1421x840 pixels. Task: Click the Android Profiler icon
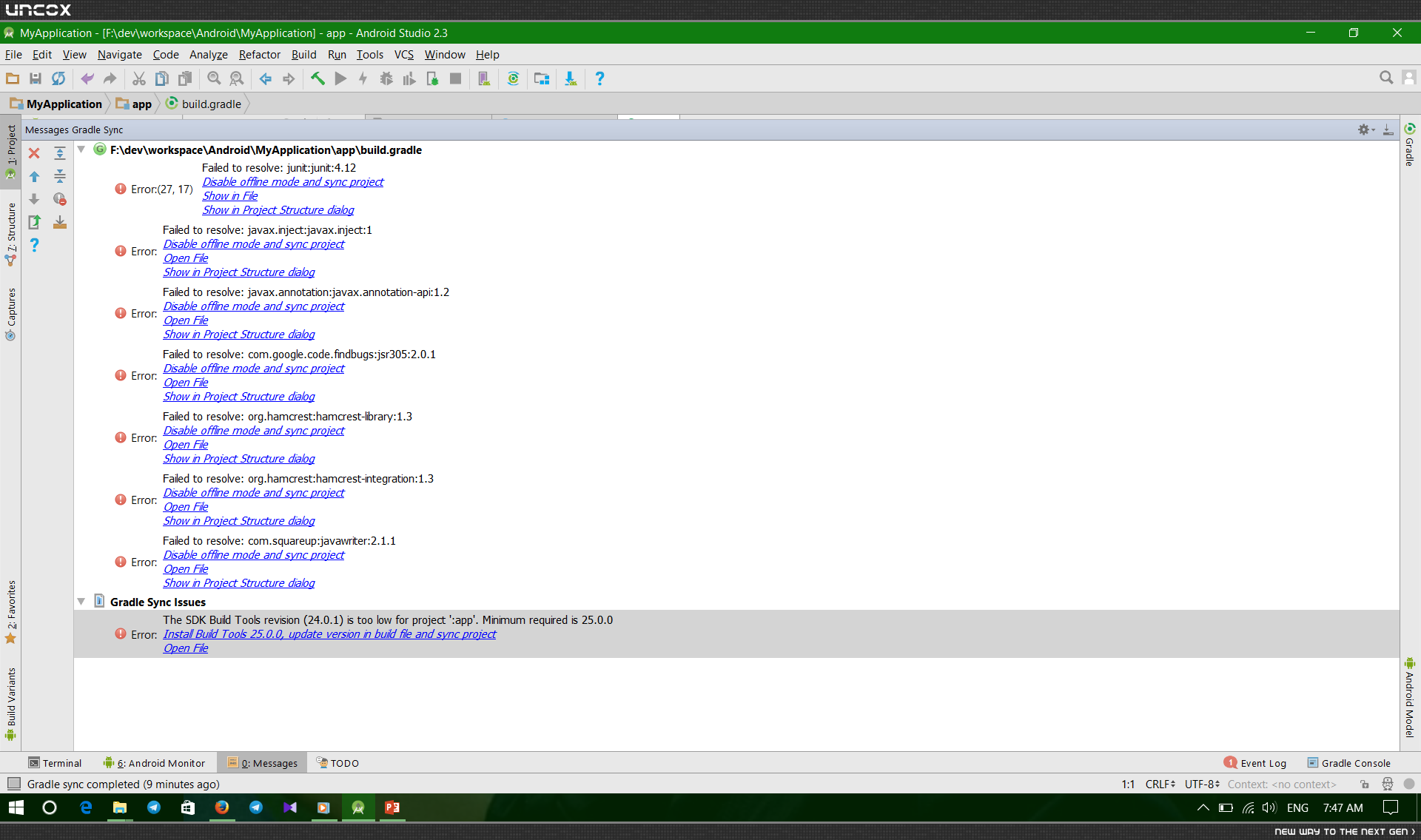click(409, 78)
